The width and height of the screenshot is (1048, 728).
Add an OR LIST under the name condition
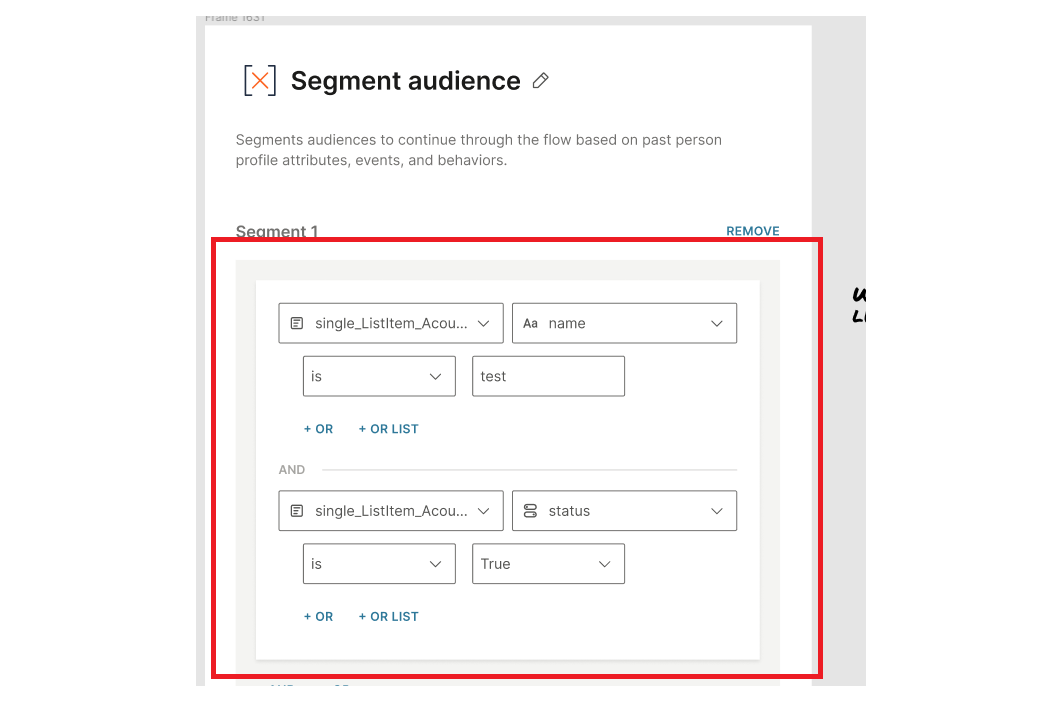(388, 429)
